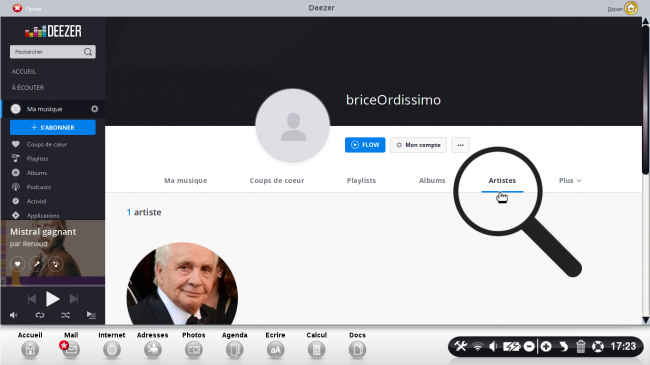Click the Wi-Fi status icon
The width and height of the screenshot is (650, 365).
(x=478, y=346)
